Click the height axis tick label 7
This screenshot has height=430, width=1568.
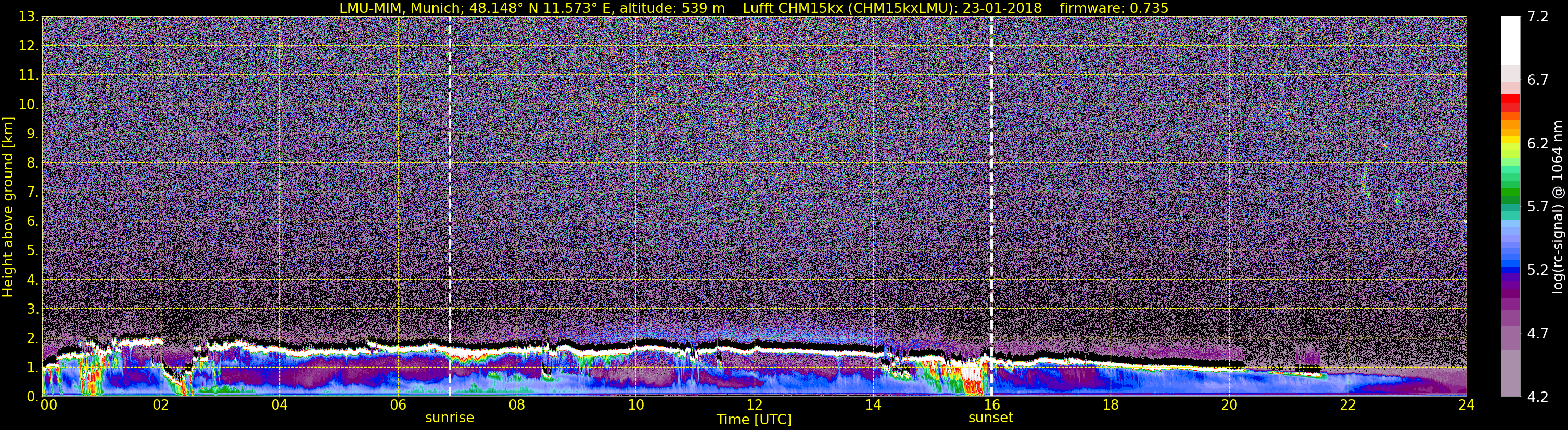(x=32, y=193)
